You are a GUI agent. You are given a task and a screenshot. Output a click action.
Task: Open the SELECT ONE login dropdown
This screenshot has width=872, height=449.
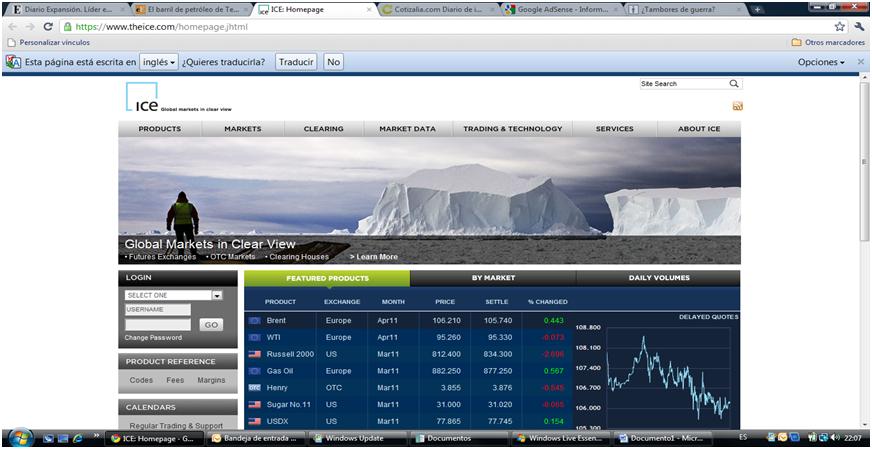pyautogui.click(x=174, y=295)
